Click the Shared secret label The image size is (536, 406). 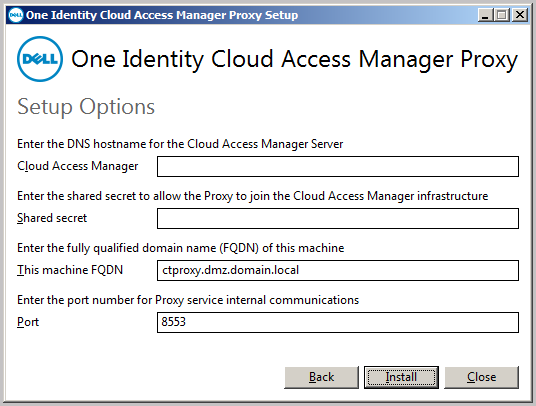pyautogui.click(x=52, y=218)
